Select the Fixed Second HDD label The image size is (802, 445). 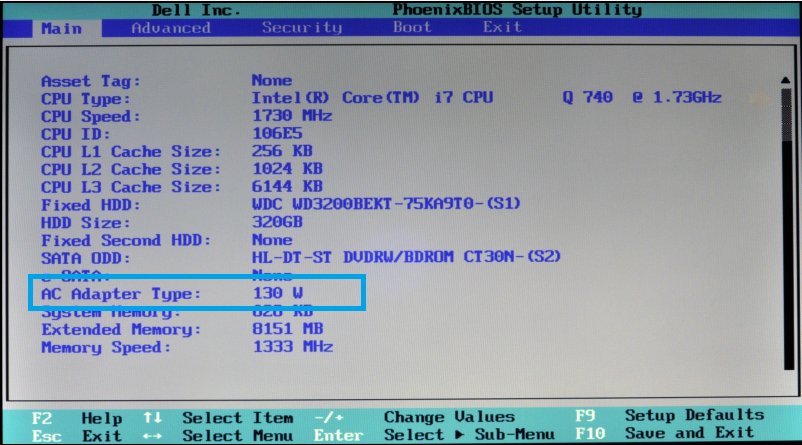pos(126,240)
